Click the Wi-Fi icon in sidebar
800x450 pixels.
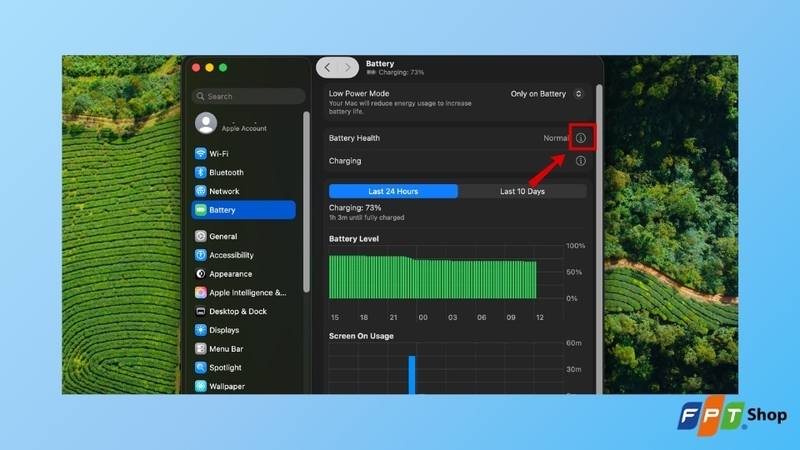point(201,154)
